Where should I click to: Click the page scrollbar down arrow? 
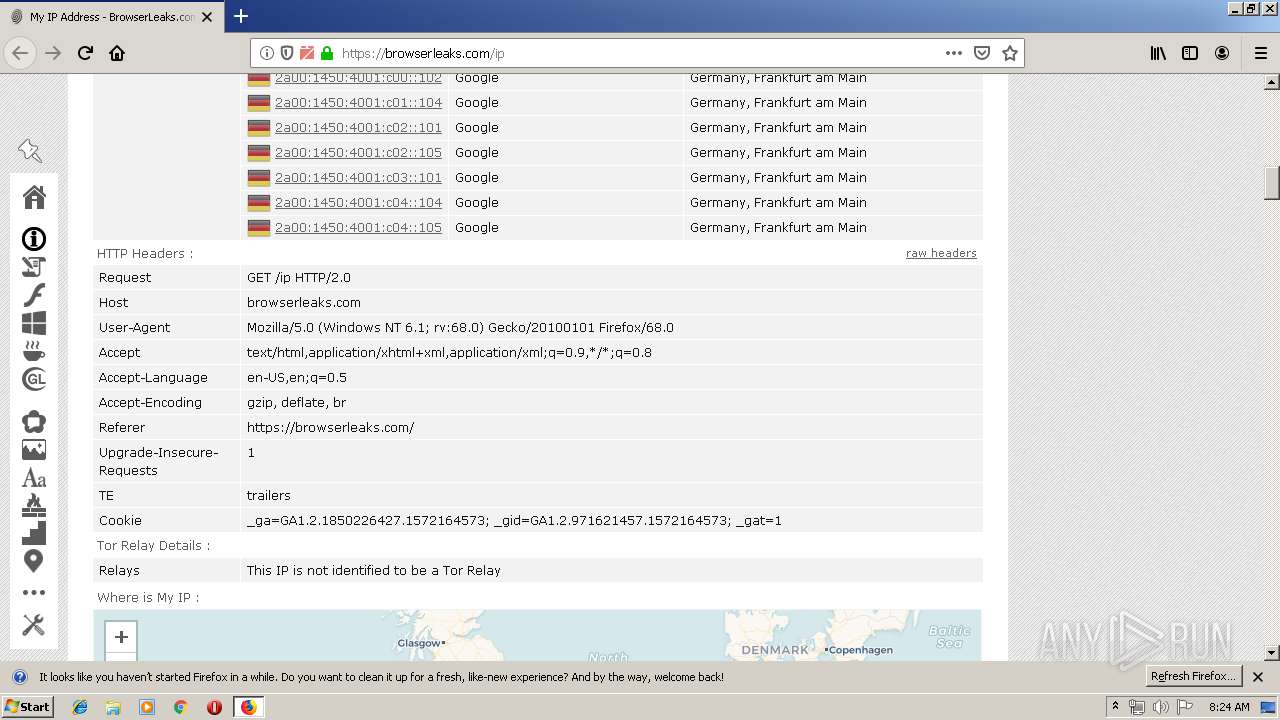point(1272,653)
